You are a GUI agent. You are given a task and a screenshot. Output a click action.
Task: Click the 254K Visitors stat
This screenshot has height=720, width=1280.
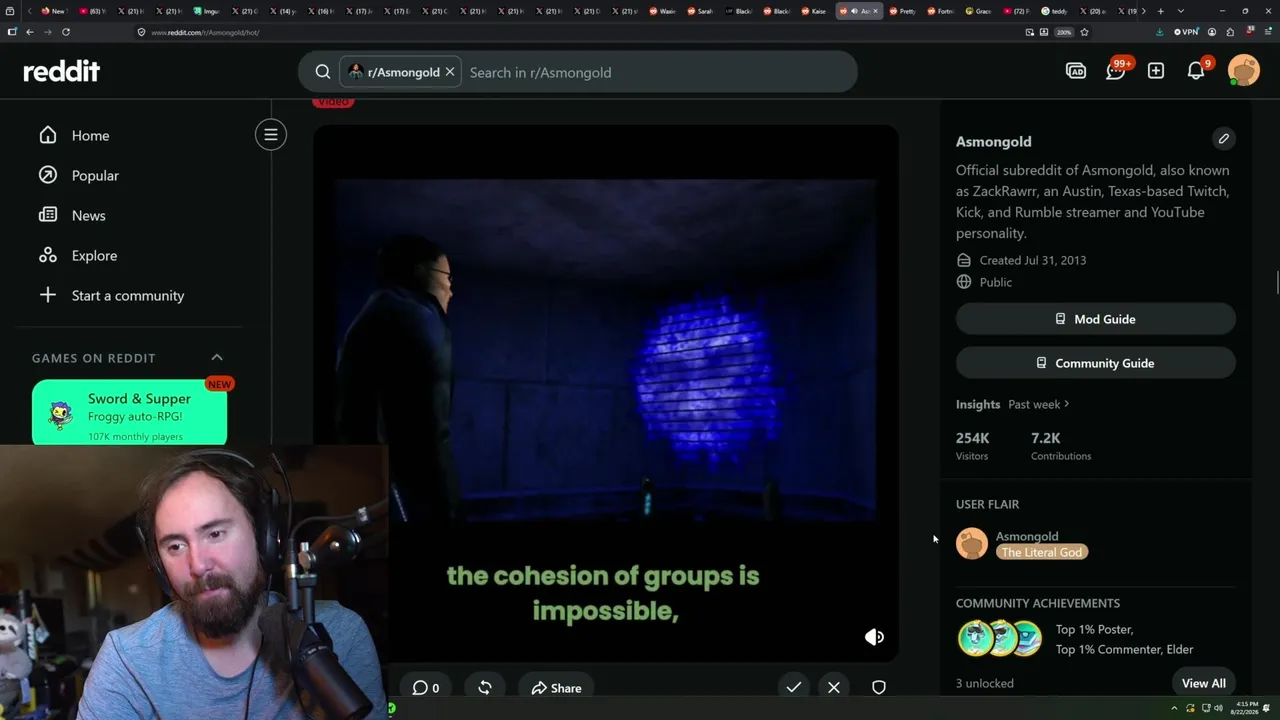tap(973, 446)
